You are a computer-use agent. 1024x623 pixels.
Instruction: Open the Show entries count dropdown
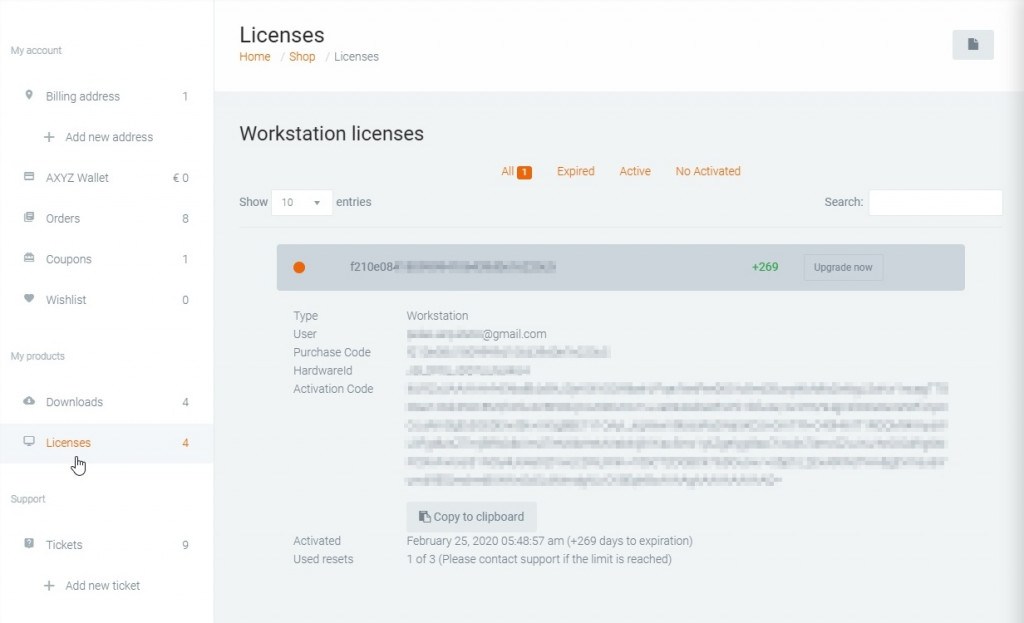click(302, 202)
